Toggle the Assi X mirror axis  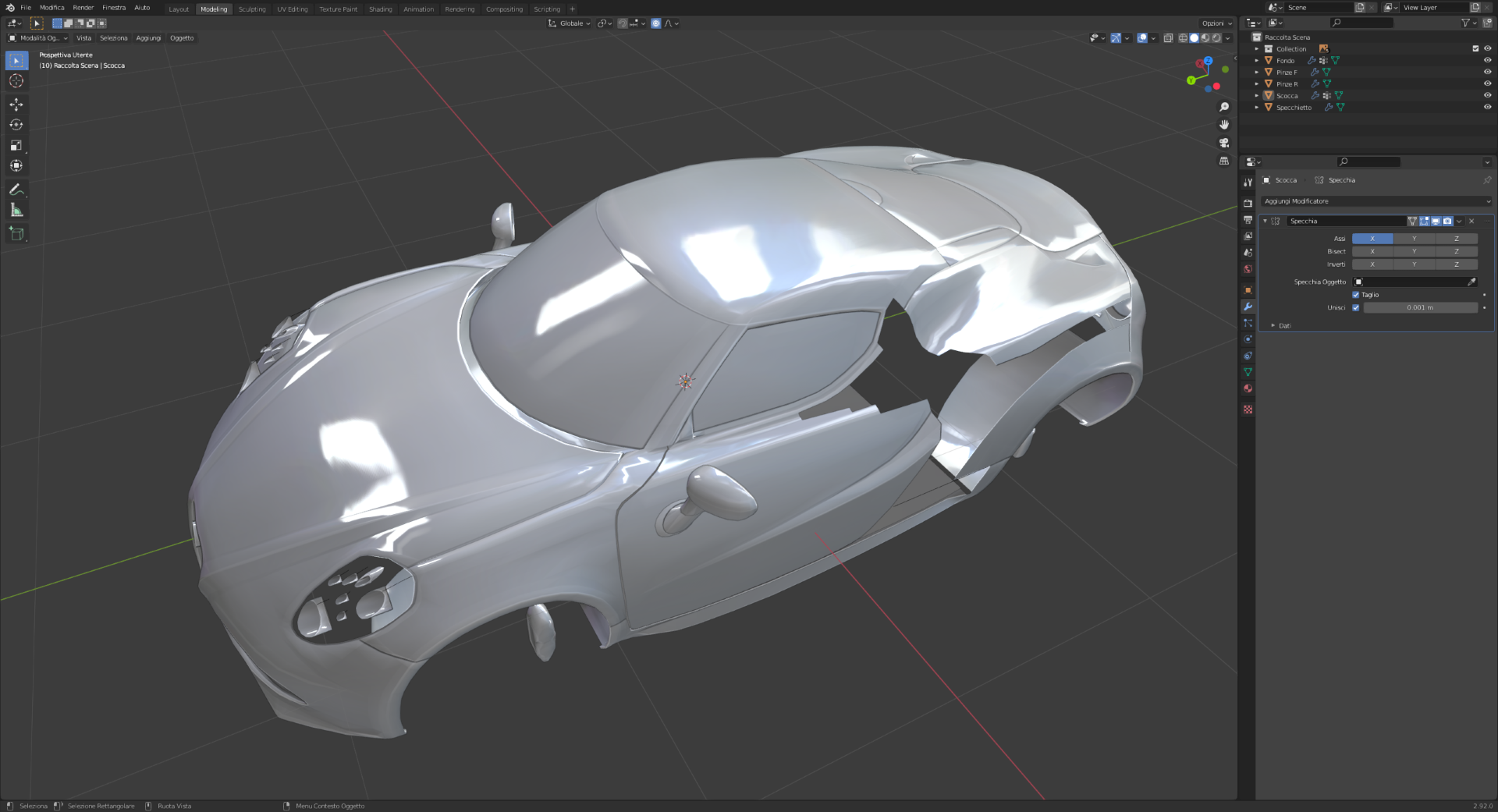click(x=1372, y=239)
